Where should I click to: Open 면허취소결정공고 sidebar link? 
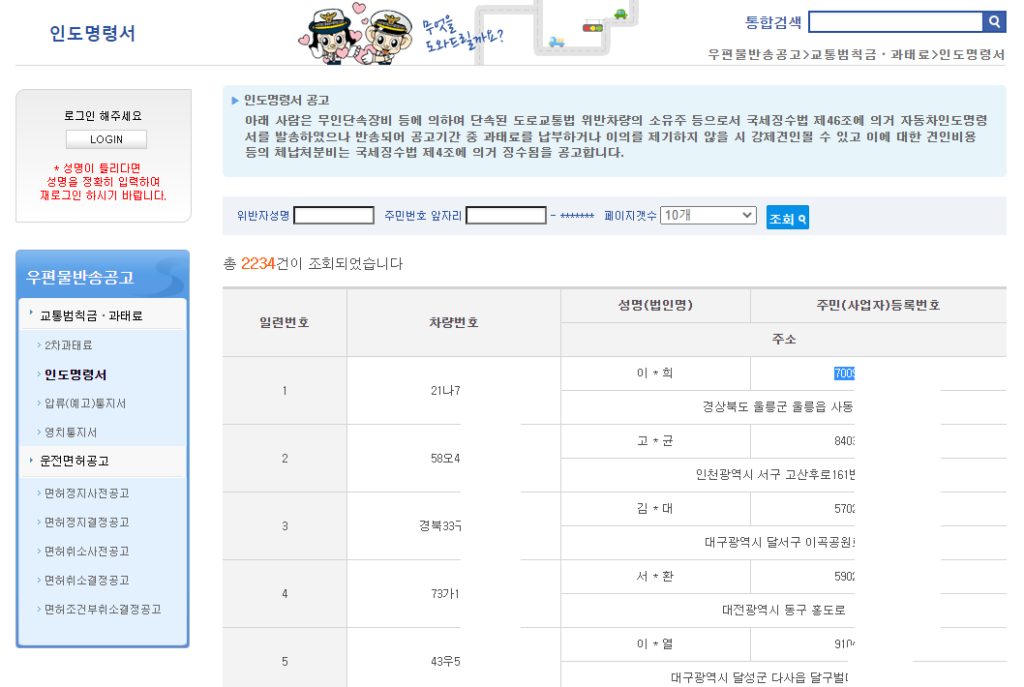coord(86,580)
